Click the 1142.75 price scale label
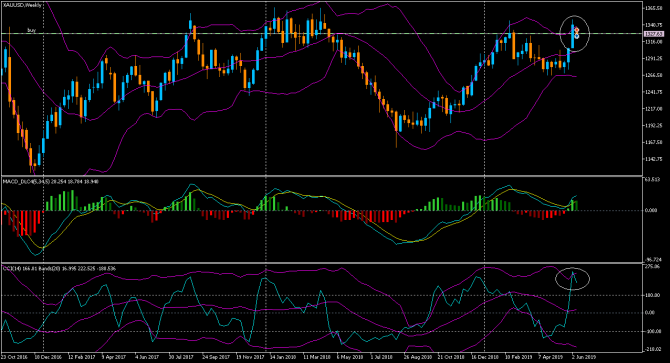The height and width of the screenshot is (363, 670). point(654,159)
